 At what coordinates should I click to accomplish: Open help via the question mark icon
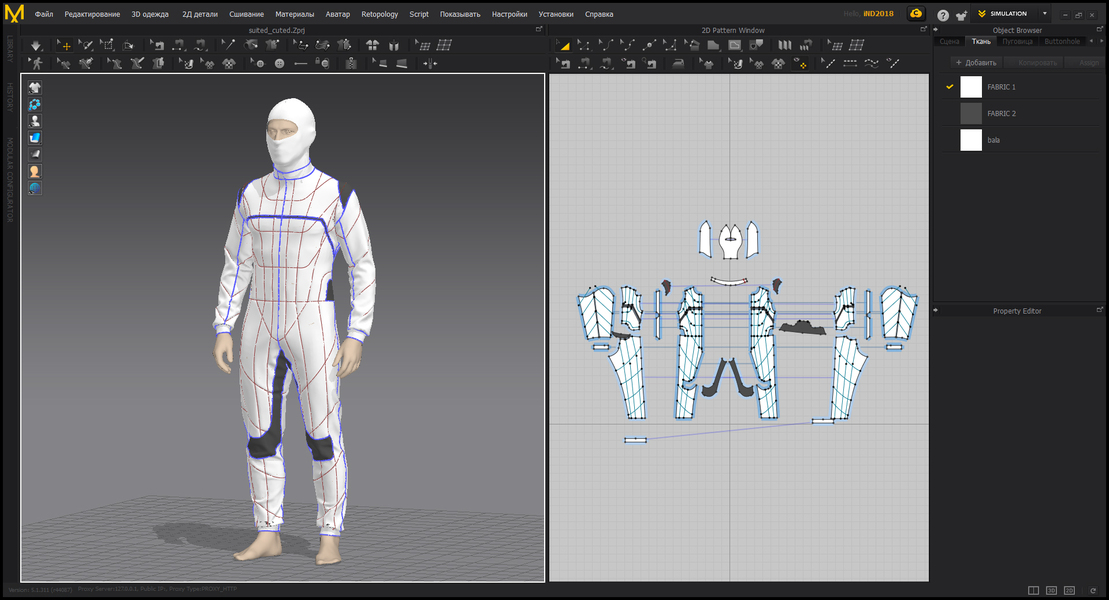click(943, 15)
